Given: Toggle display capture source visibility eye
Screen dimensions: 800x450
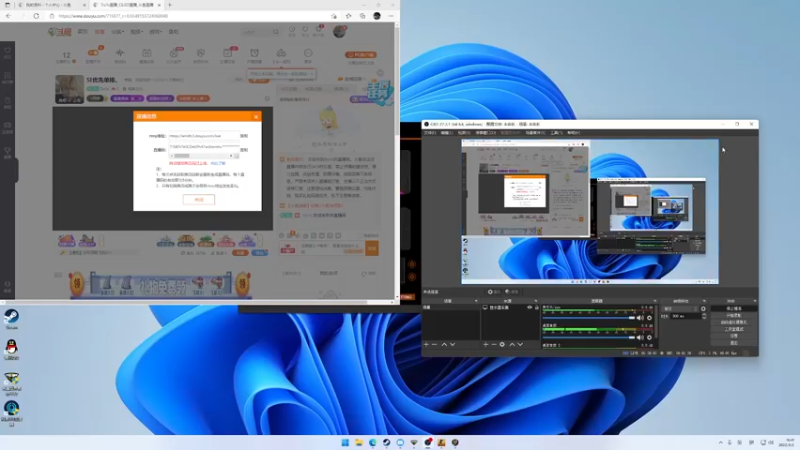Looking at the screenshot, I should 530,308.
